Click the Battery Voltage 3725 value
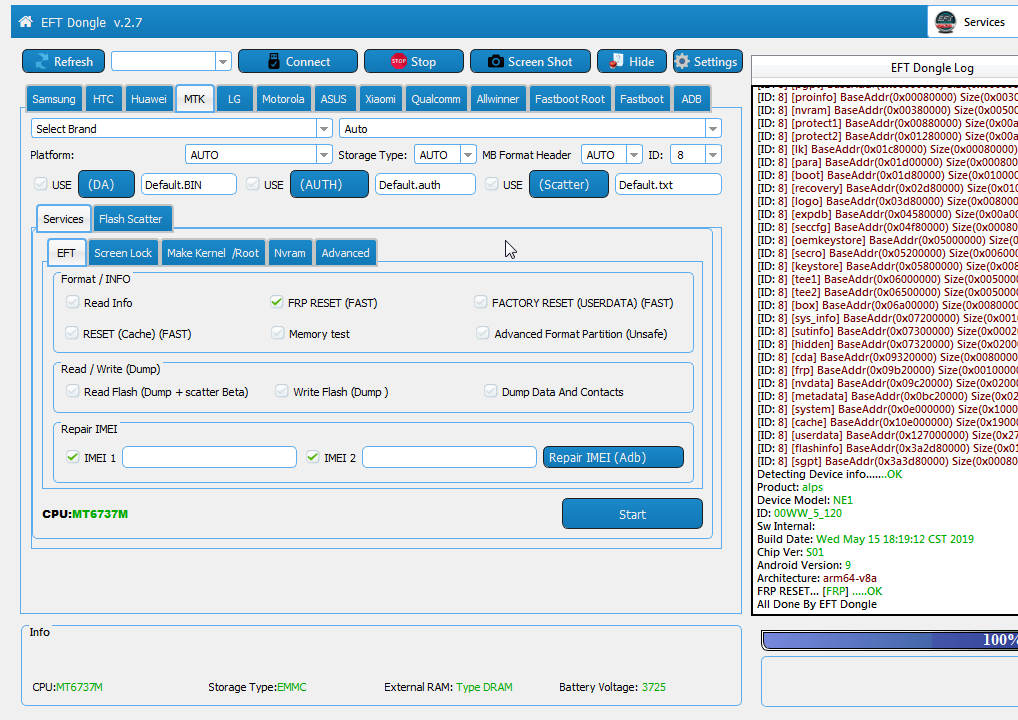Viewport: 1018px width, 720px height. (x=653, y=687)
